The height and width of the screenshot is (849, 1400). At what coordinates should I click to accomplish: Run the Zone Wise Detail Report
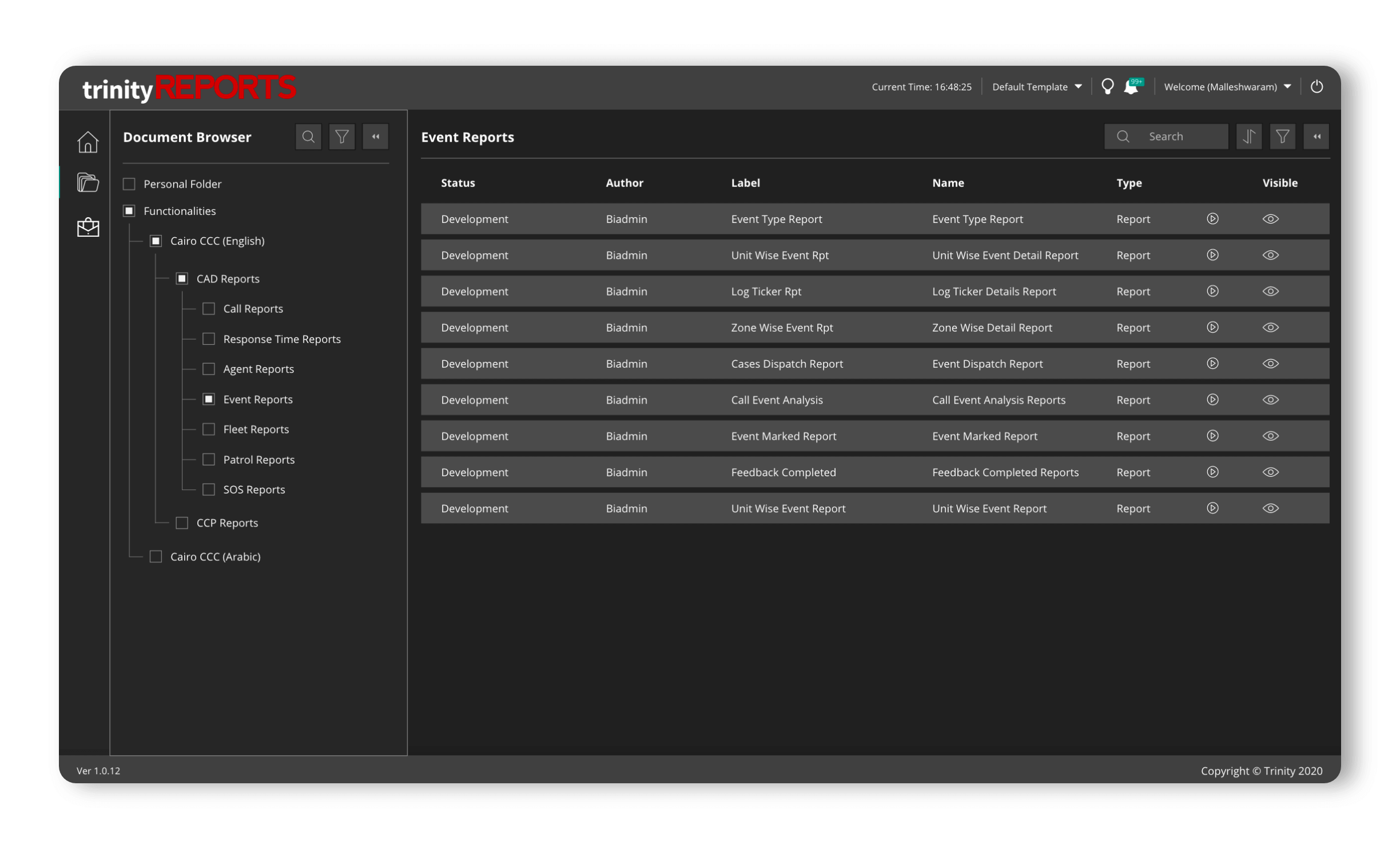coord(1212,327)
